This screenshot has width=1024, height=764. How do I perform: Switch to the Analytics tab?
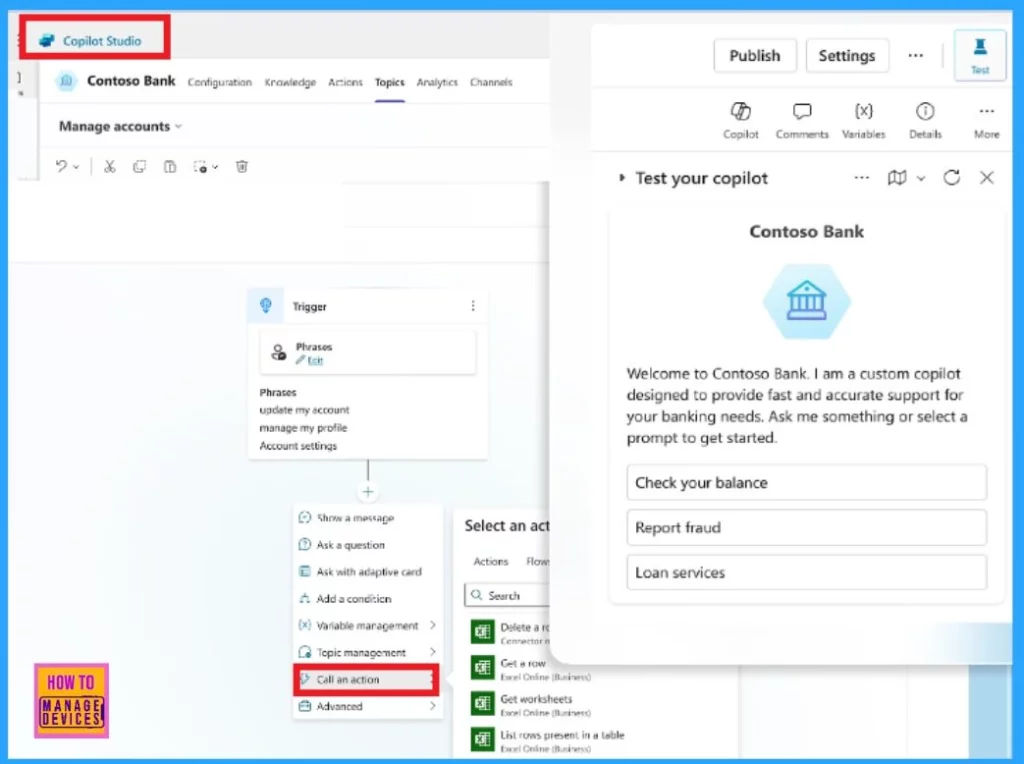437,82
